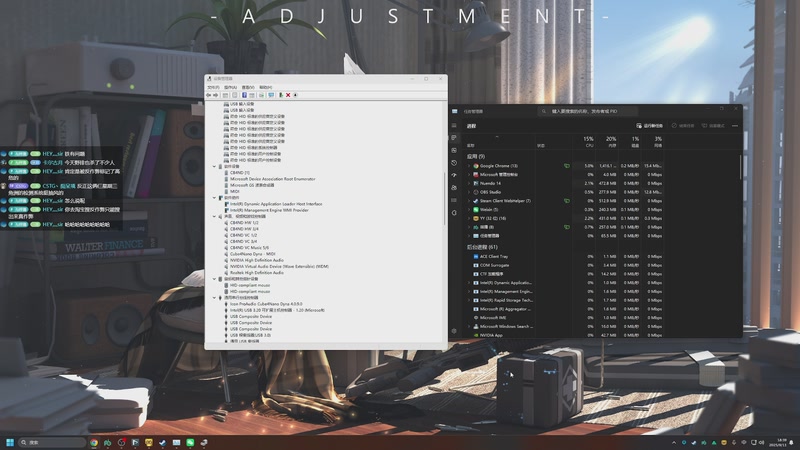Click the Steam icon in the taskbar

(163, 442)
